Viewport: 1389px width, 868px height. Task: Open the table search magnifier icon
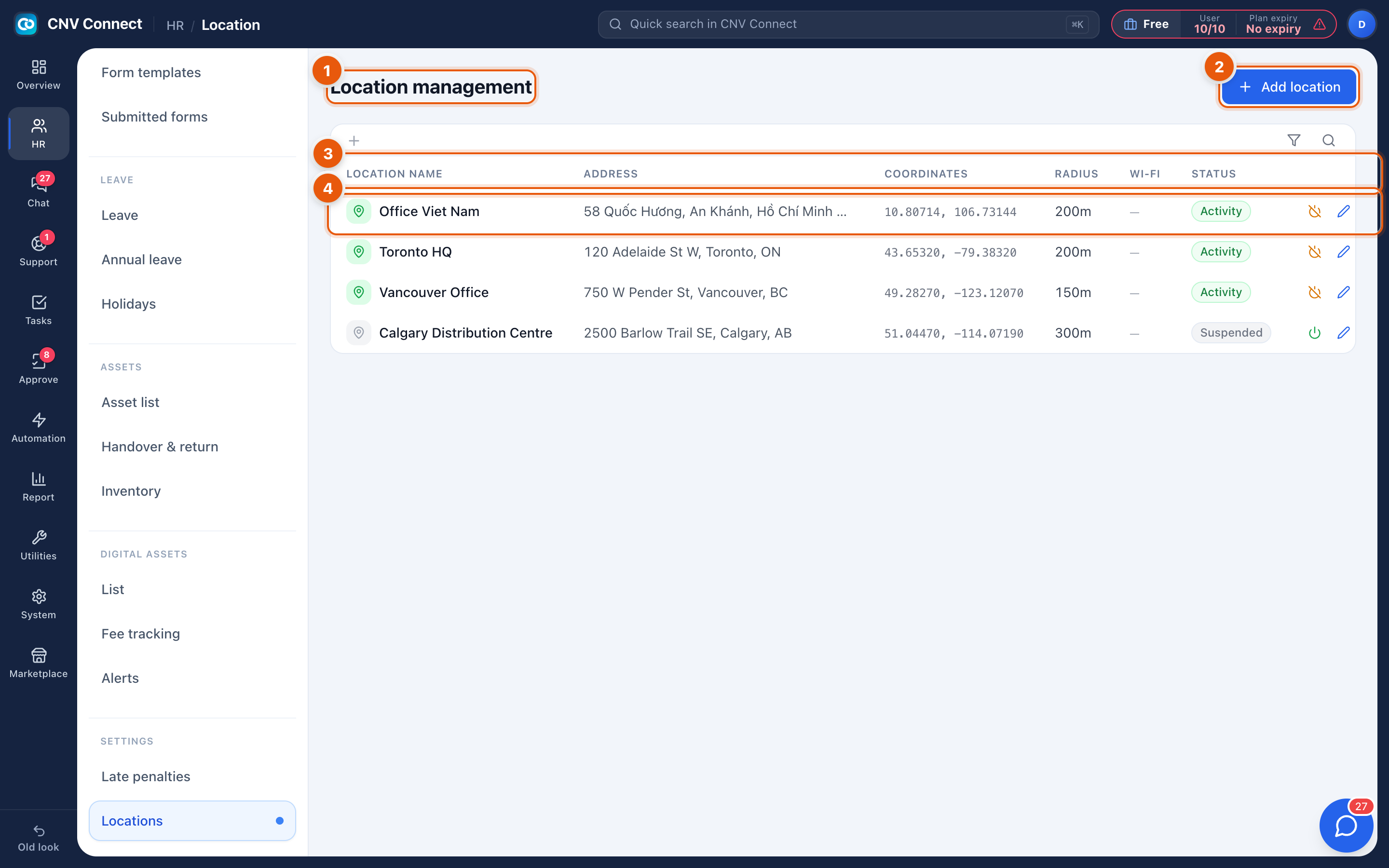click(1329, 140)
